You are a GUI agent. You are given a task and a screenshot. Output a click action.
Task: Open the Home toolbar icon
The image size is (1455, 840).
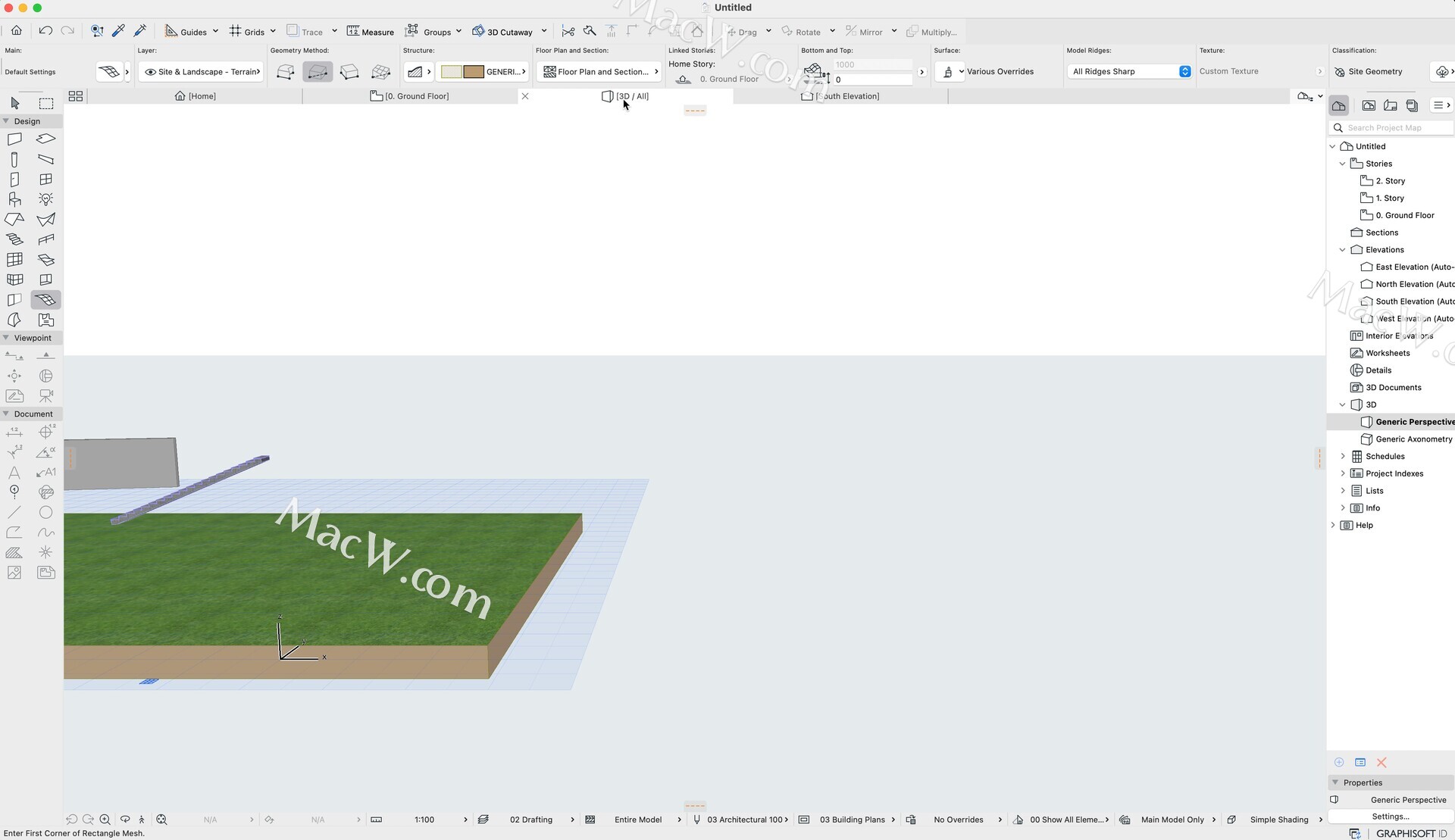(17, 31)
